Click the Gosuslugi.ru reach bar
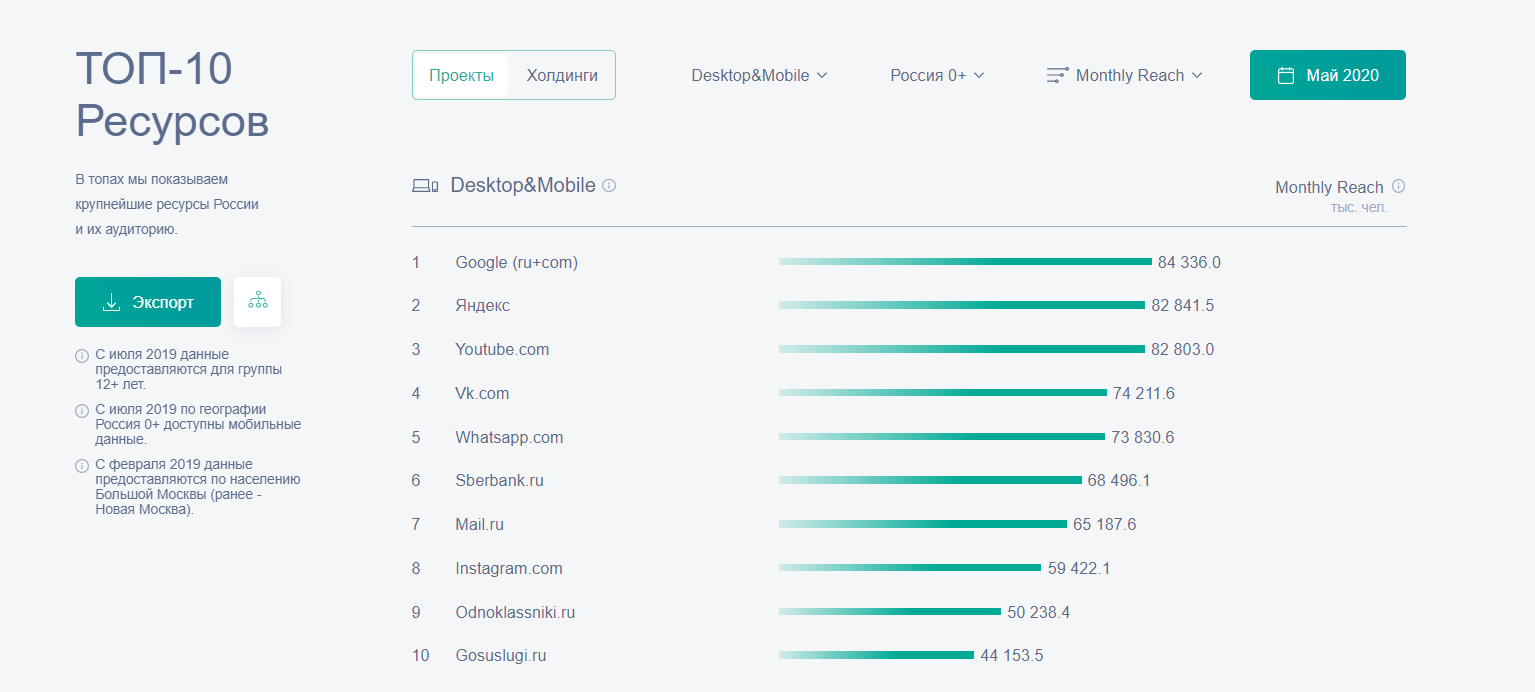The height and width of the screenshot is (692, 1535). 876,656
